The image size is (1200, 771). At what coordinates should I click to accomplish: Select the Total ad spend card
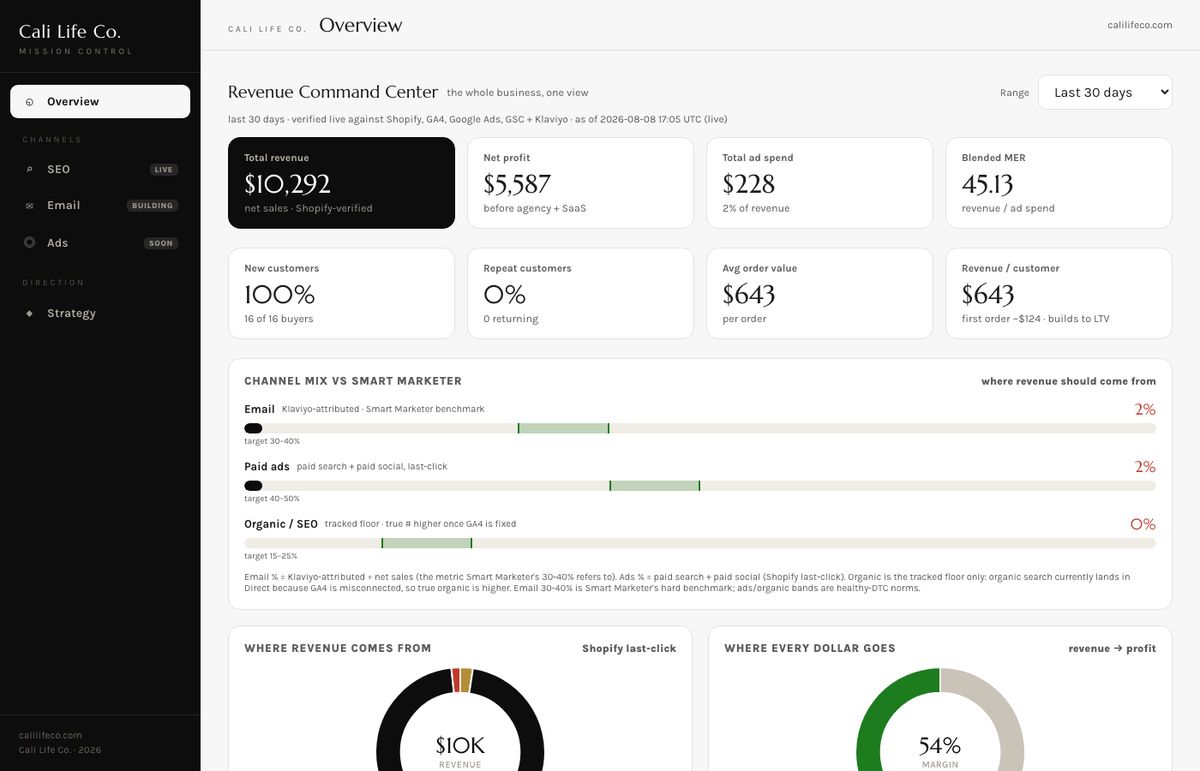[820, 183]
